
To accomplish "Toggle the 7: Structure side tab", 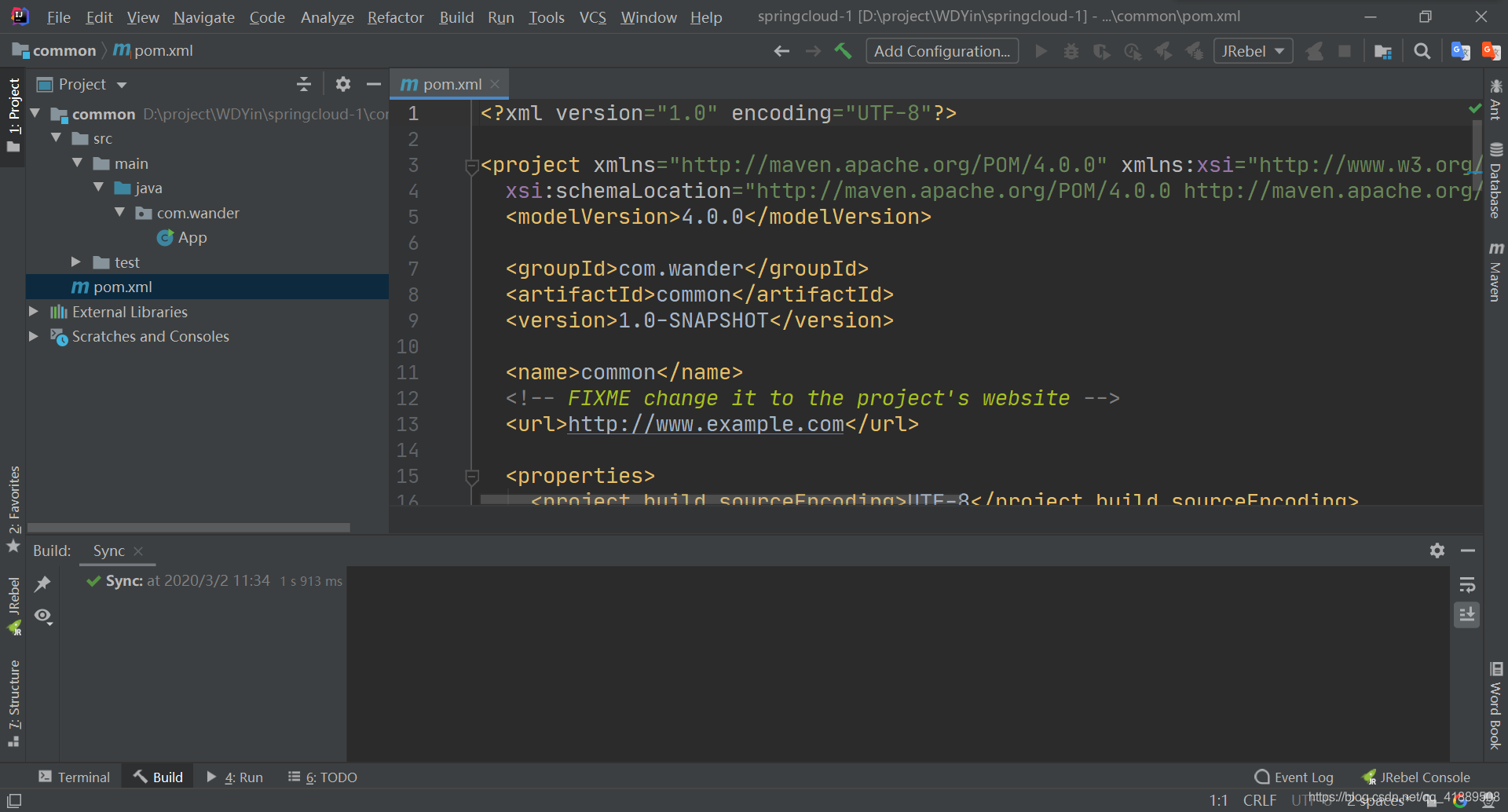I will (13, 704).
